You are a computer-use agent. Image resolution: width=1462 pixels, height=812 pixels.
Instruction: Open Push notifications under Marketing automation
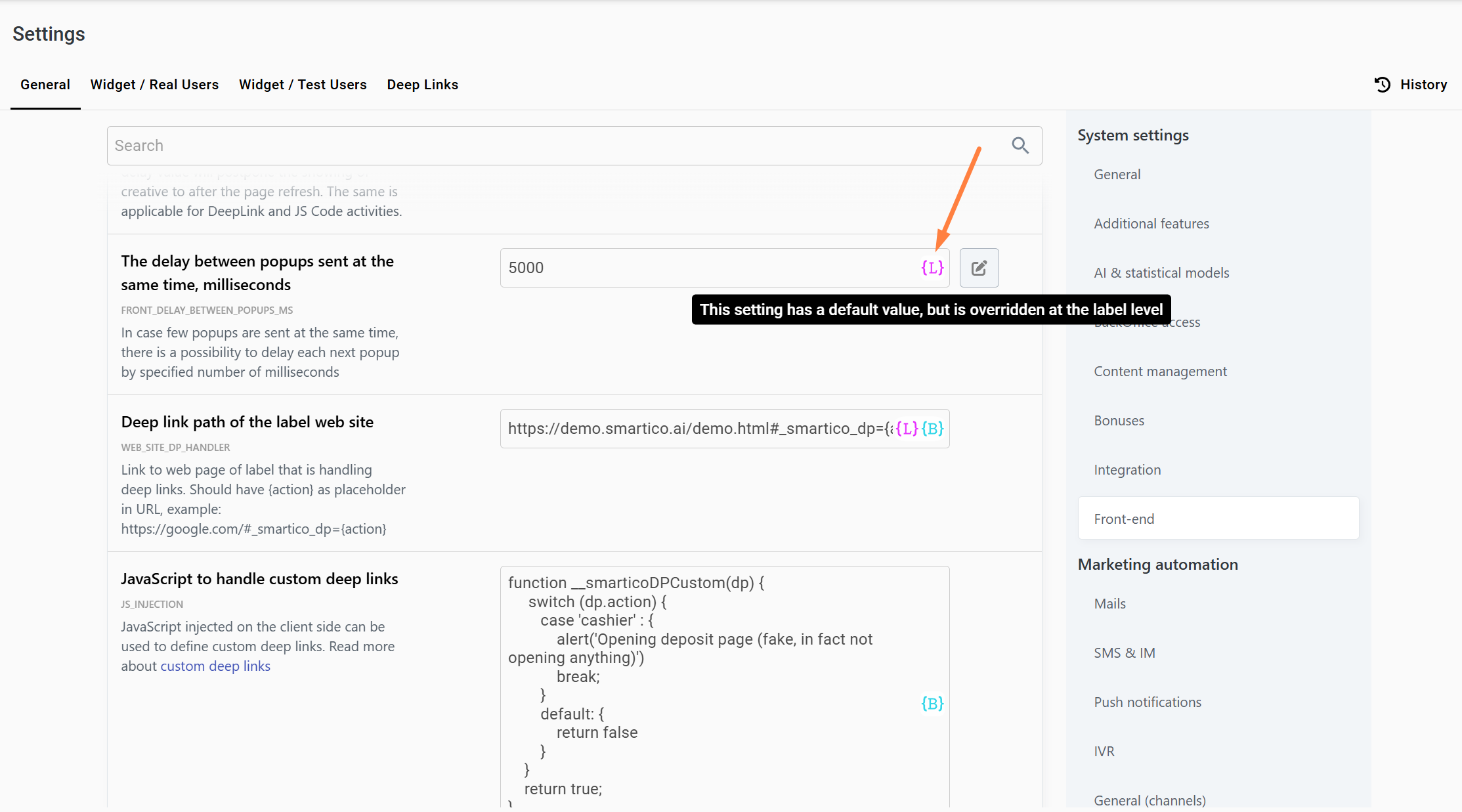pos(1147,702)
